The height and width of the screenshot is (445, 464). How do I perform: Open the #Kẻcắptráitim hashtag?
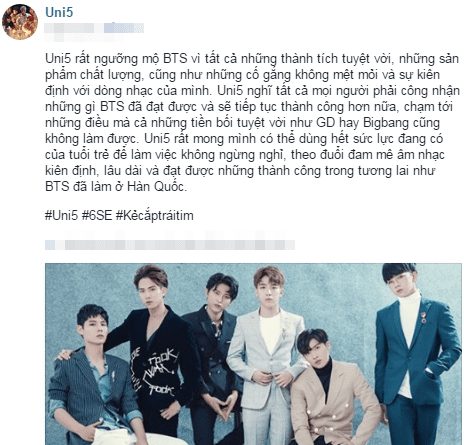click(155, 215)
